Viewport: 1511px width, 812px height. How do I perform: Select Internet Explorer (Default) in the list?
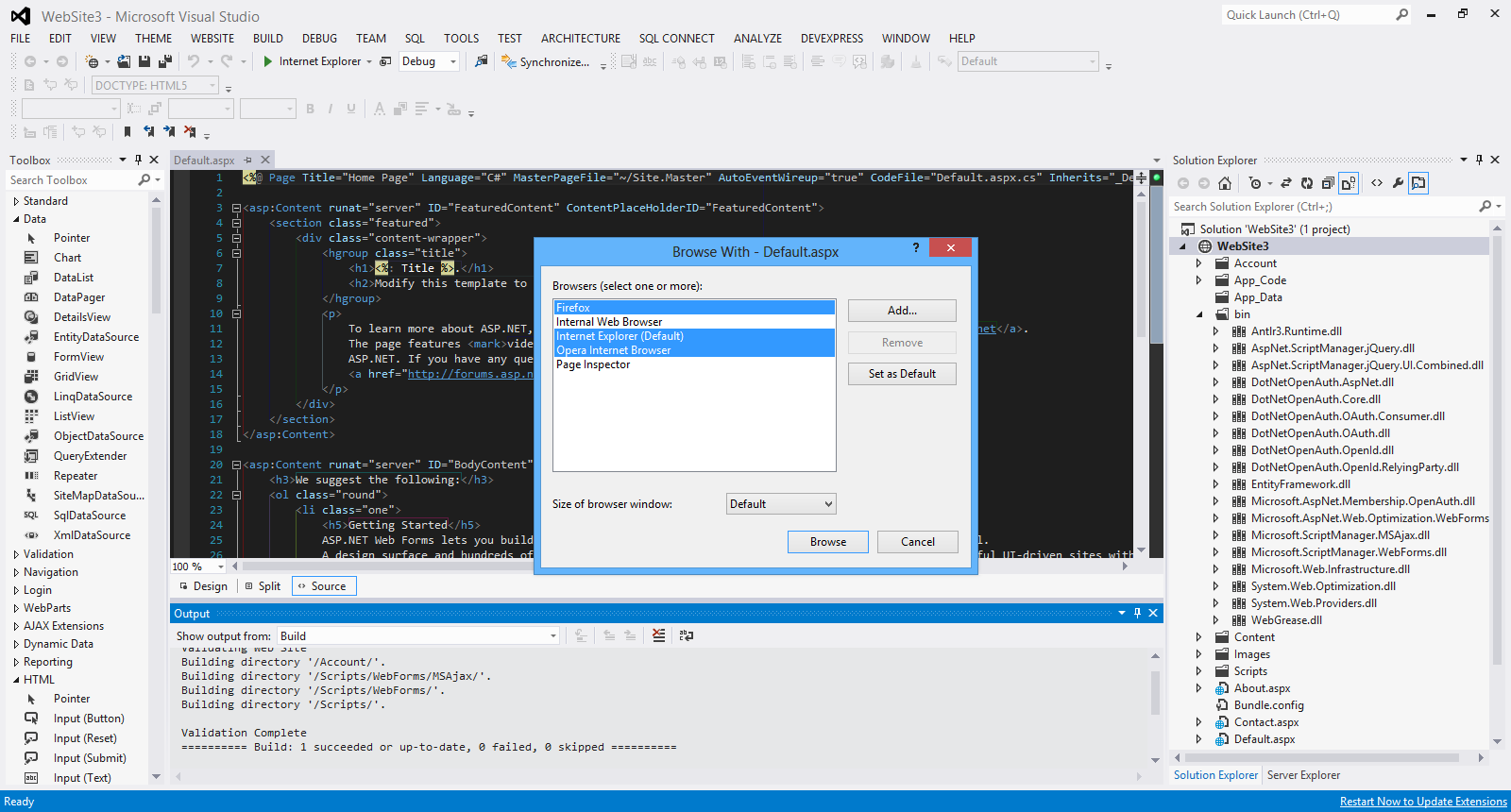pyautogui.click(x=694, y=336)
